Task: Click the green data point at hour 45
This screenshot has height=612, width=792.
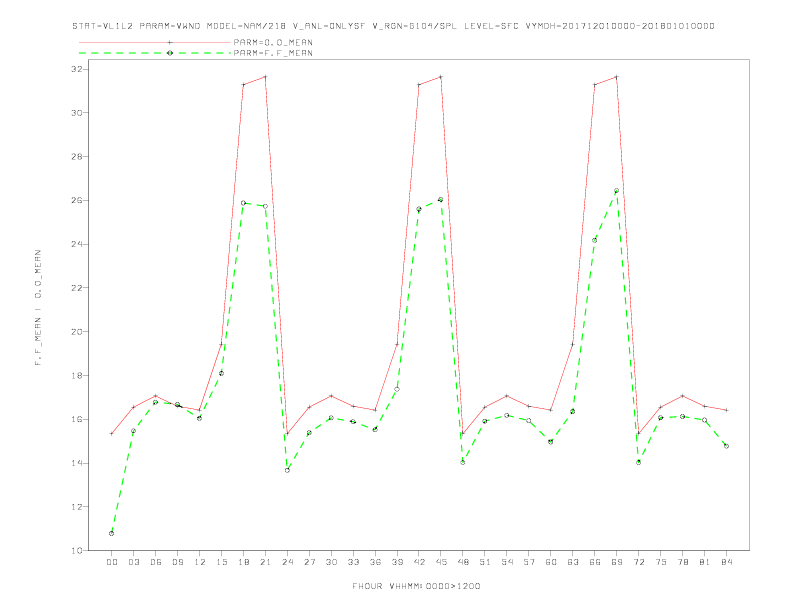Action: [441, 199]
